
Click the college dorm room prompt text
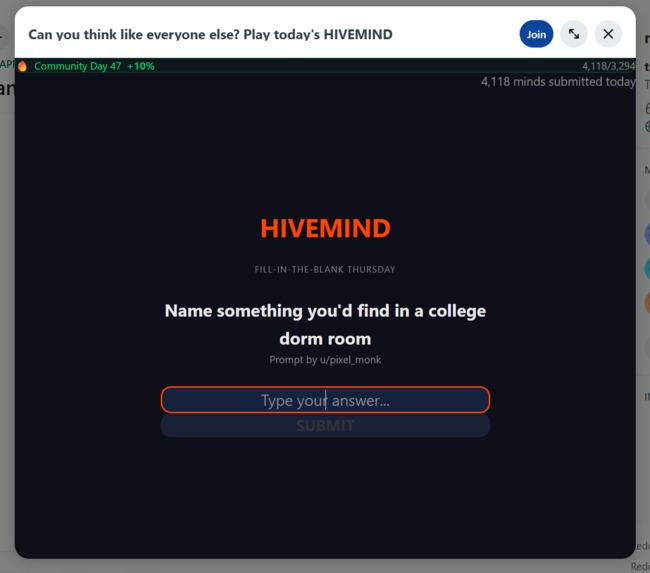pos(325,325)
